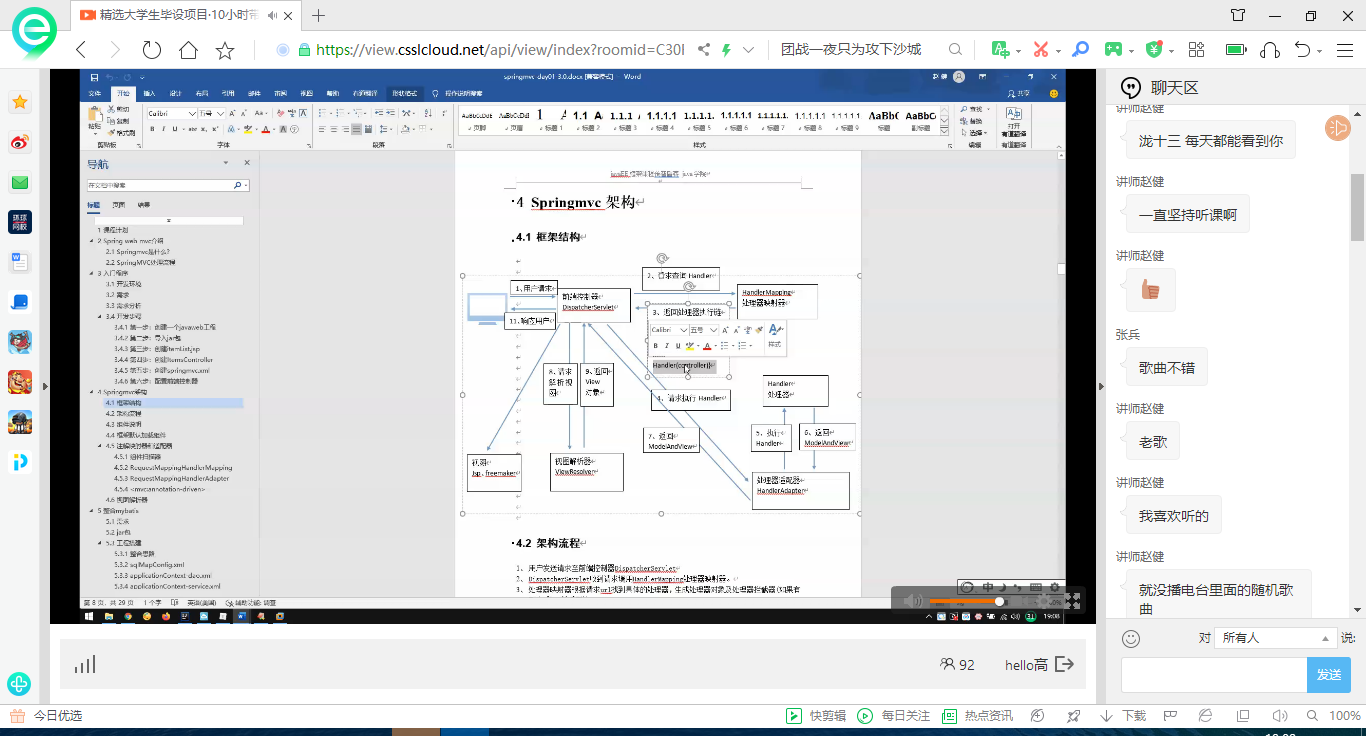
Task: Expand the green shield dropdown arrow
Action: (x=1172, y=51)
